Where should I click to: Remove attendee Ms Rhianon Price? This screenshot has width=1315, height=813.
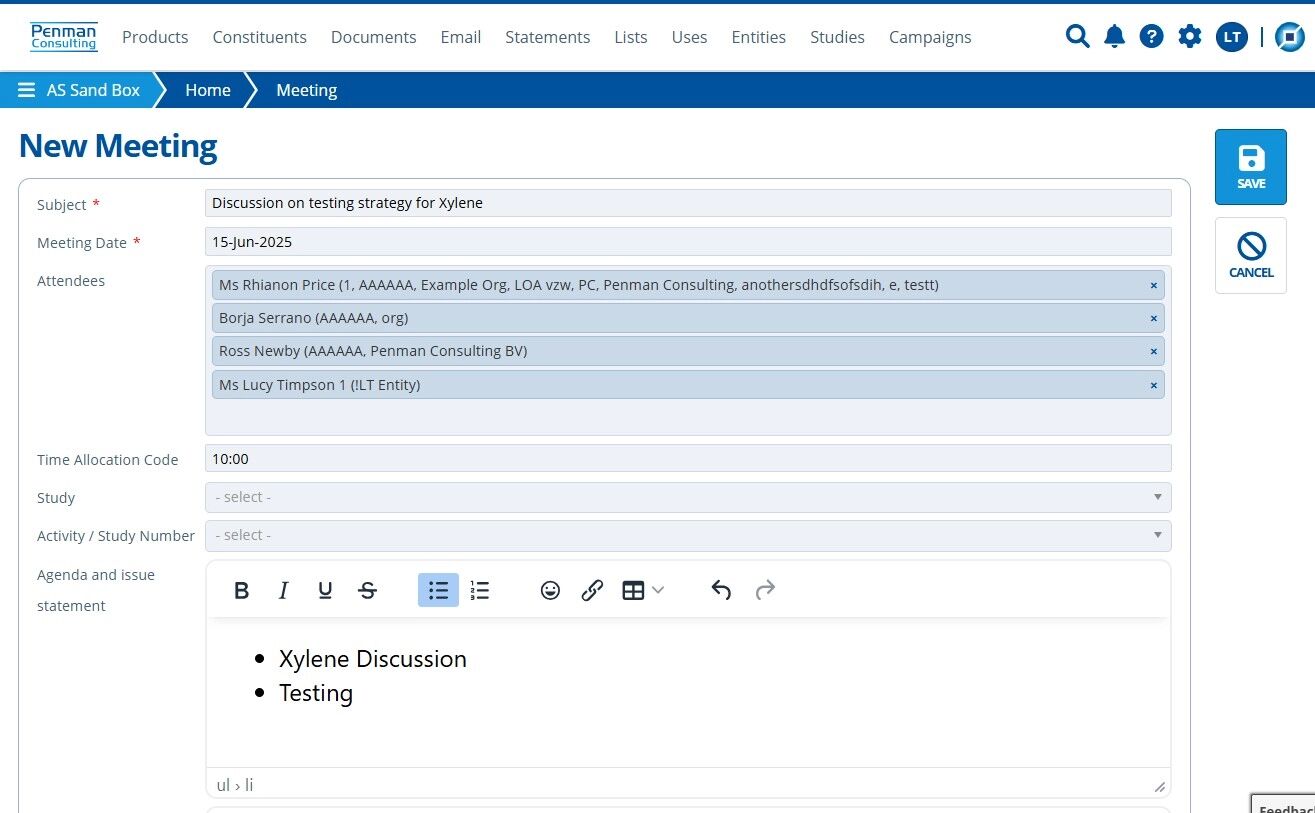coord(1153,285)
